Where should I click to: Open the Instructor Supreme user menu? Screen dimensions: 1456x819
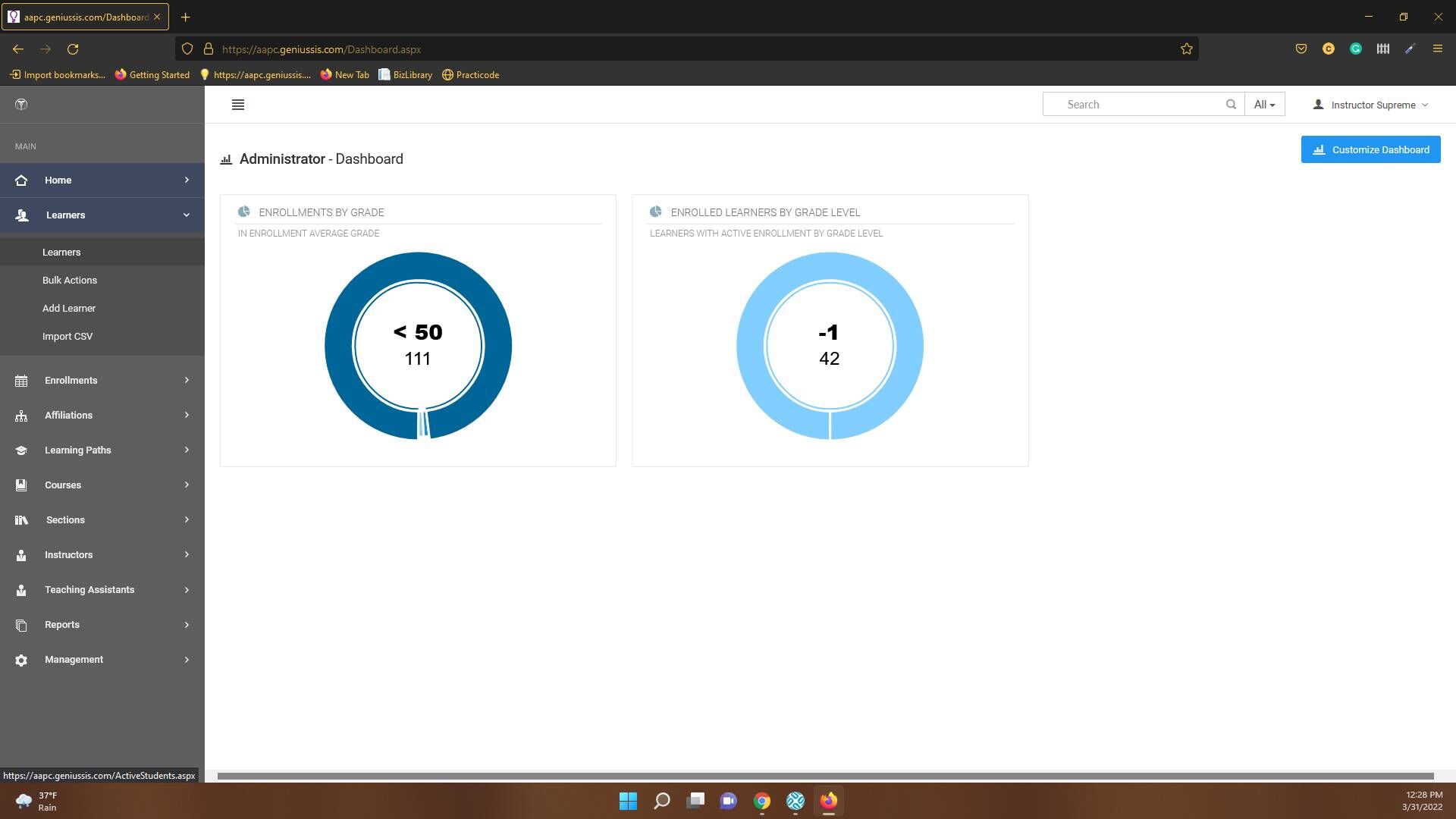1371,105
